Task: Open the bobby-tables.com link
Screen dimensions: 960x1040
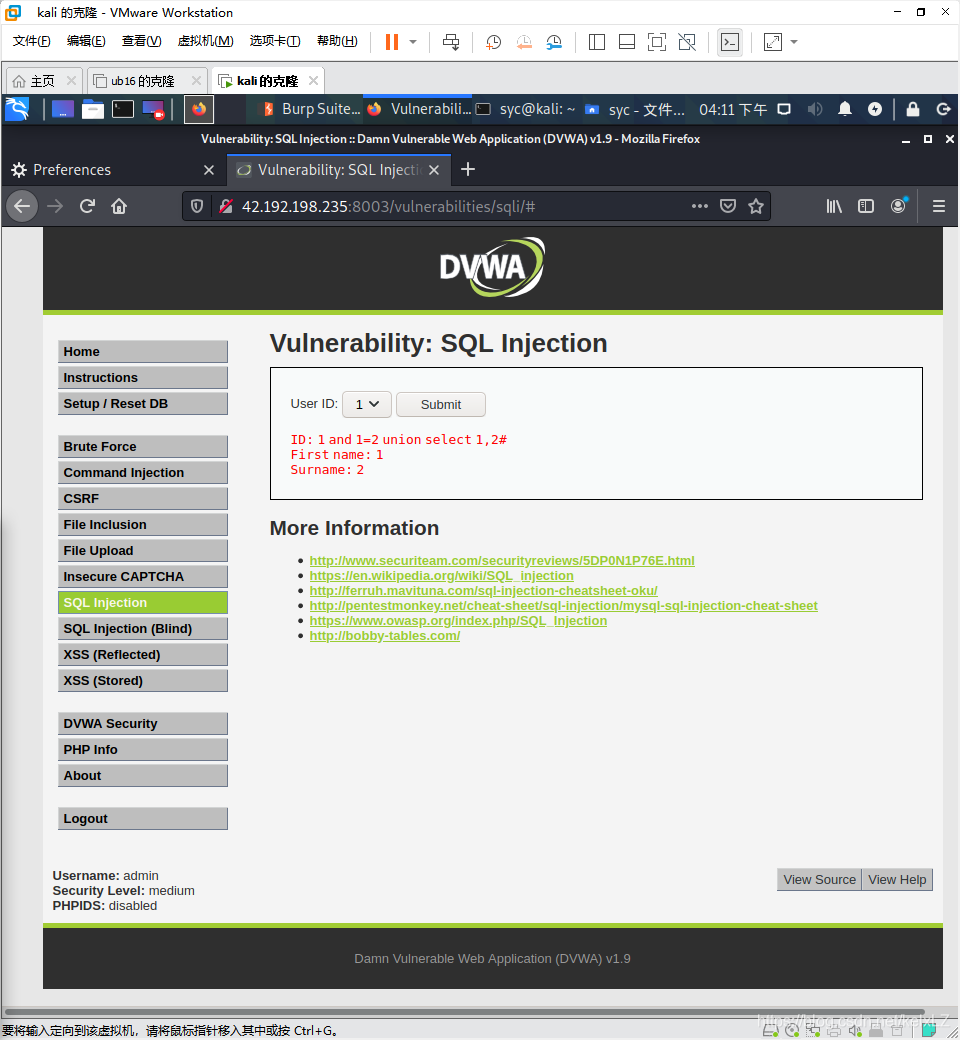Action: [x=385, y=635]
